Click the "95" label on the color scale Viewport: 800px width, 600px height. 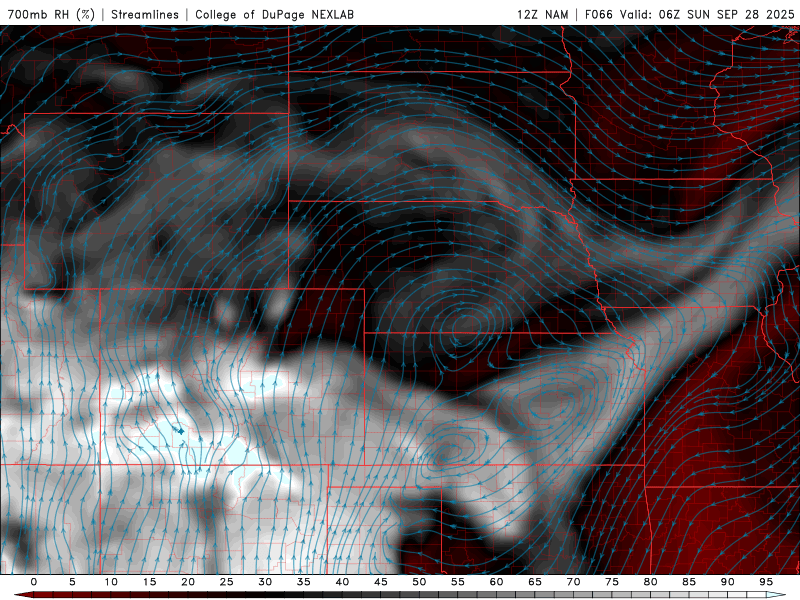coord(766,582)
